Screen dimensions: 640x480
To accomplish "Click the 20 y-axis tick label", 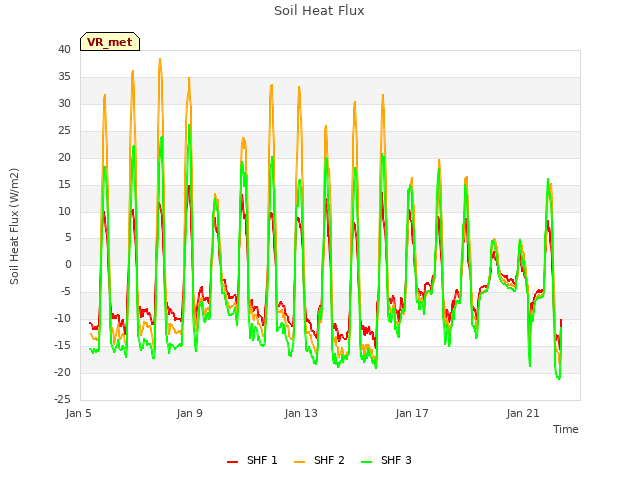I will click(64, 157).
